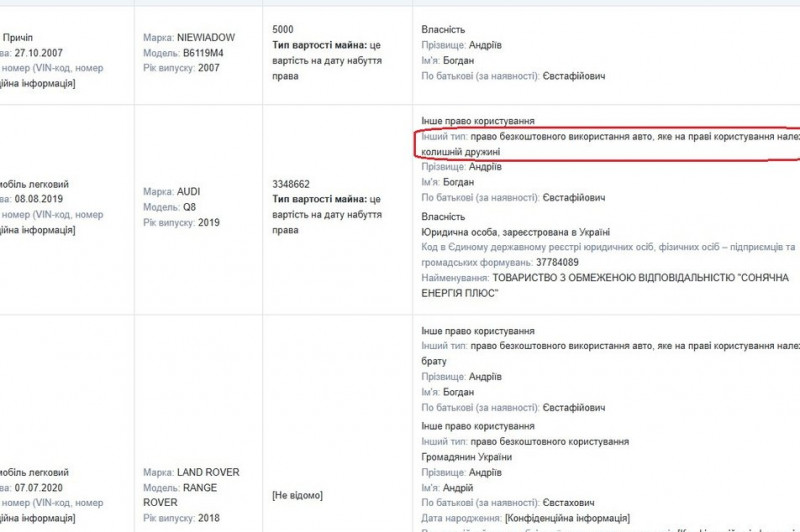Click the cost value 3348662
Image resolution: width=800 pixels, height=532 pixels.
[x=291, y=184]
